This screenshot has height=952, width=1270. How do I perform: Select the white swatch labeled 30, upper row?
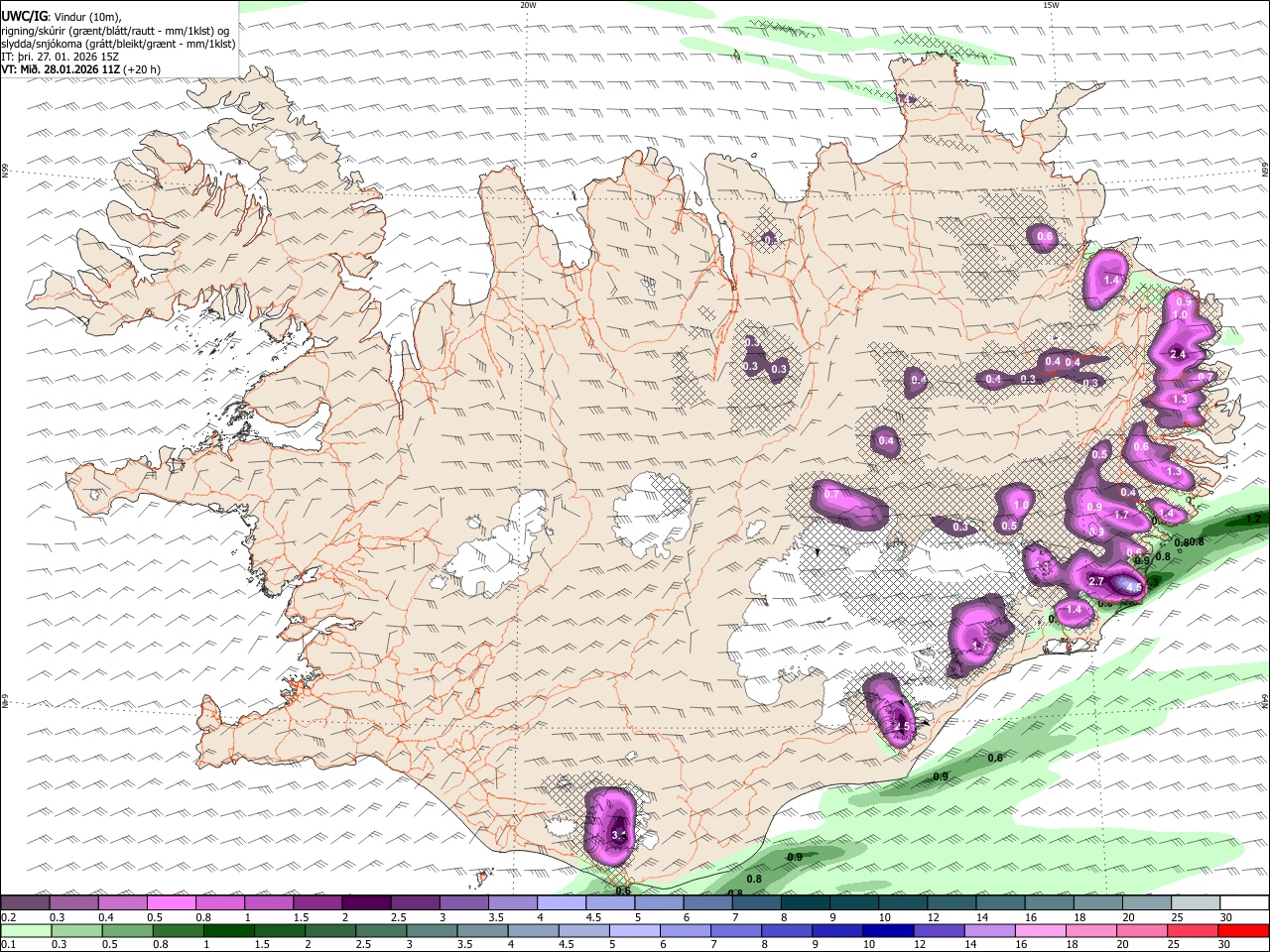(x=1244, y=902)
